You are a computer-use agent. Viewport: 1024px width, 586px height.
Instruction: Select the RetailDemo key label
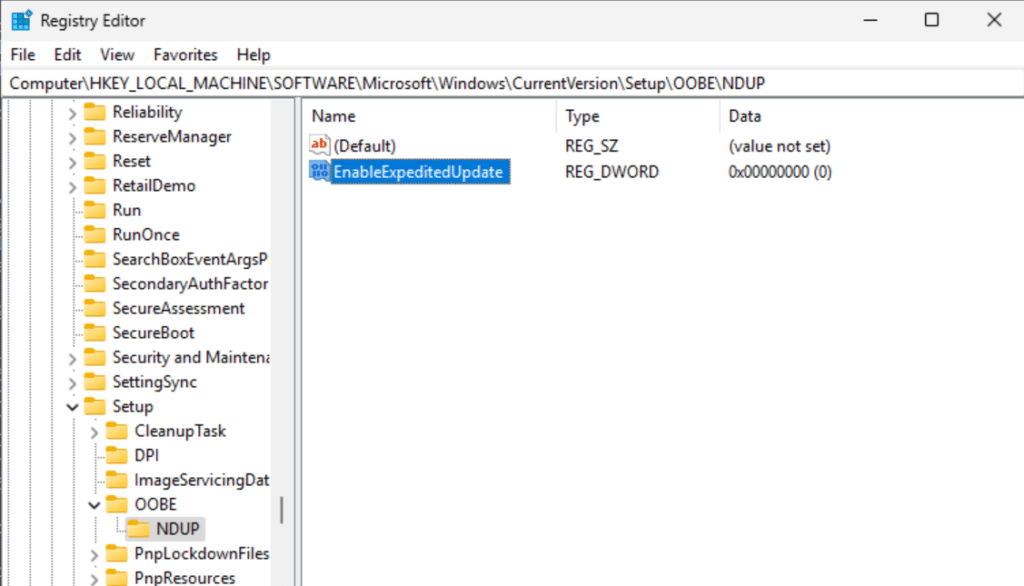tap(154, 186)
